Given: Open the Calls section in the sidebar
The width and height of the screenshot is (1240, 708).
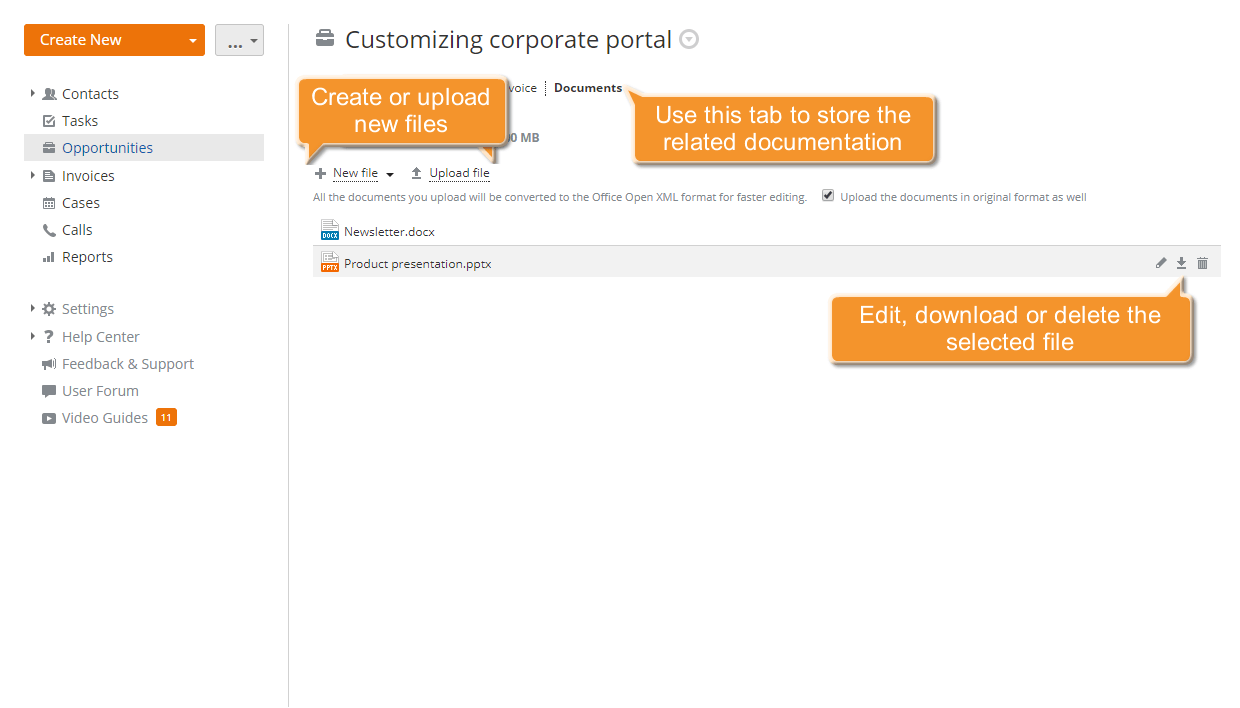Looking at the screenshot, I should tap(77, 229).
